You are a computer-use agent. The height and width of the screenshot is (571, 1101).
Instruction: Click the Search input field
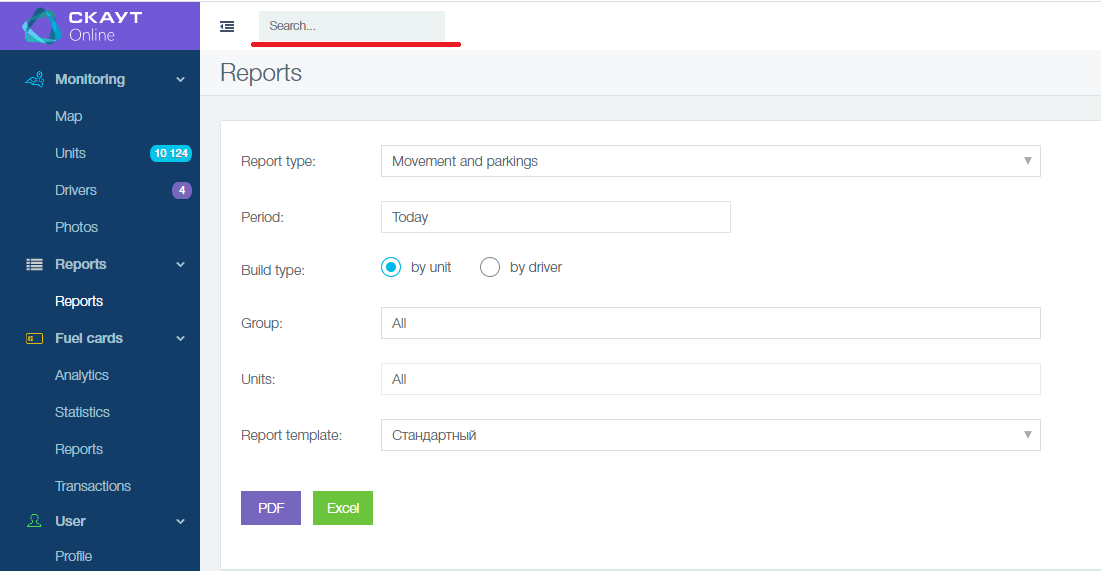point(351,26)
